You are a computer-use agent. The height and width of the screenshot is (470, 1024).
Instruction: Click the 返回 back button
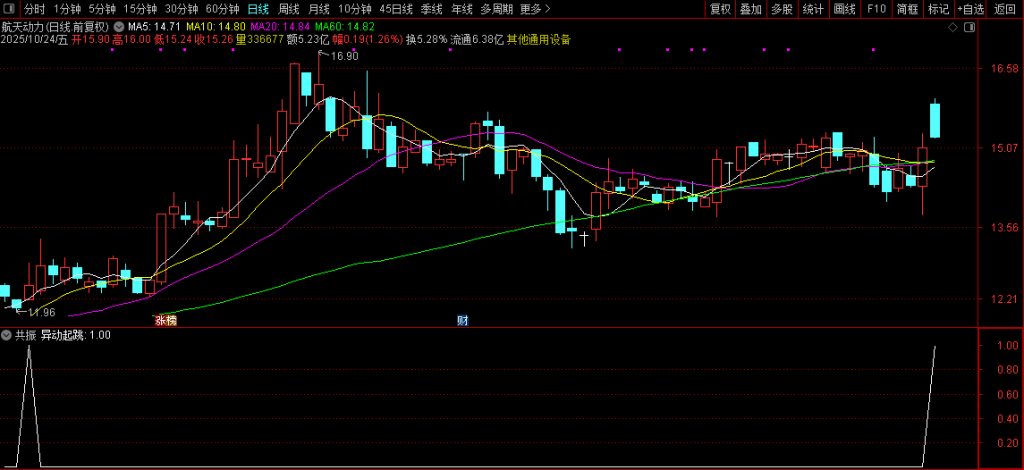pyautogui.click(x=1004, y=9)
